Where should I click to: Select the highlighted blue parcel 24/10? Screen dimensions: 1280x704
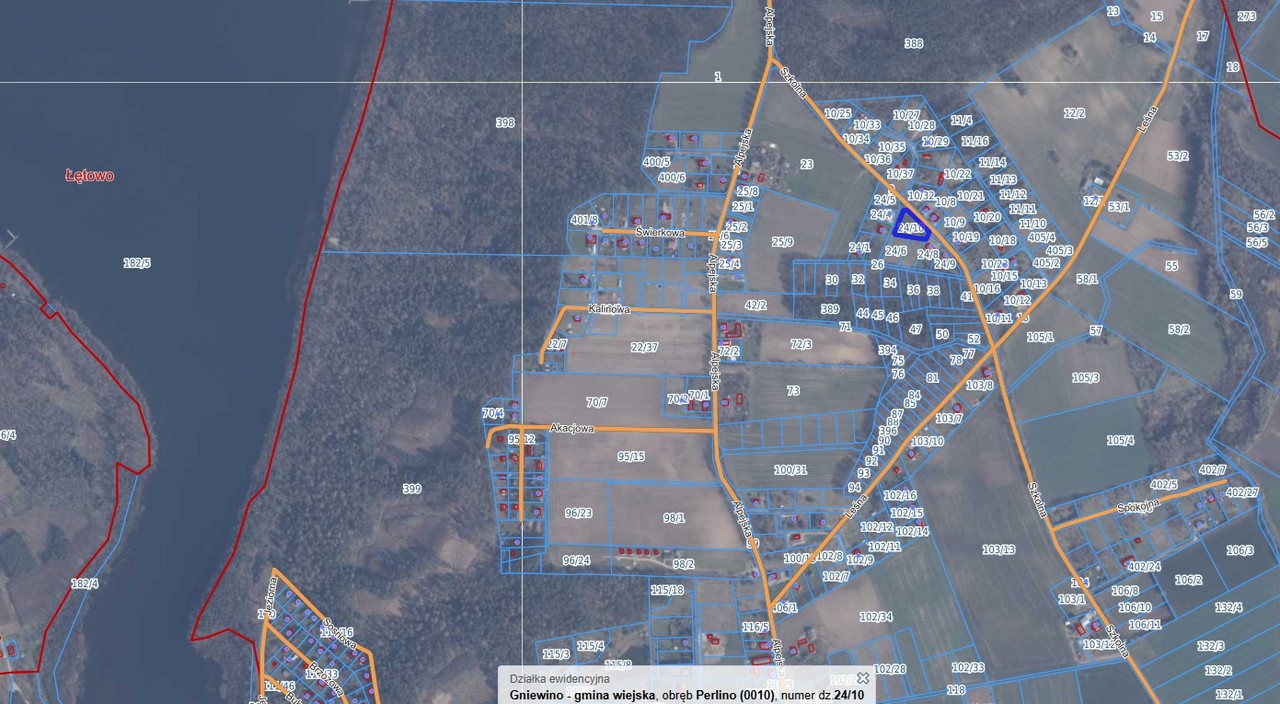pos(911,226)
